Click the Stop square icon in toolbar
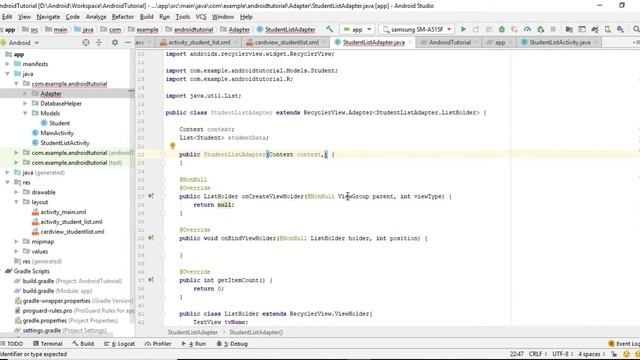 [553, 29]
